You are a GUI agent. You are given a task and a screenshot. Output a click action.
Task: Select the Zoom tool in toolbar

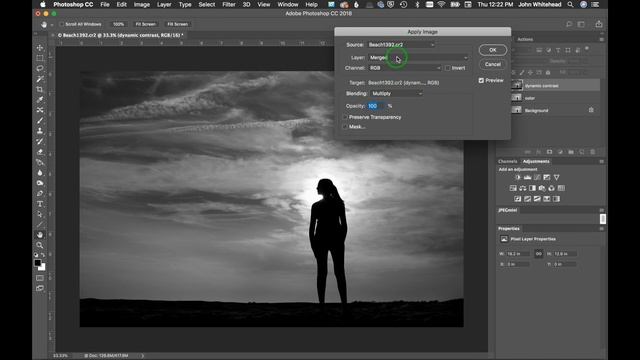[40, 245]
